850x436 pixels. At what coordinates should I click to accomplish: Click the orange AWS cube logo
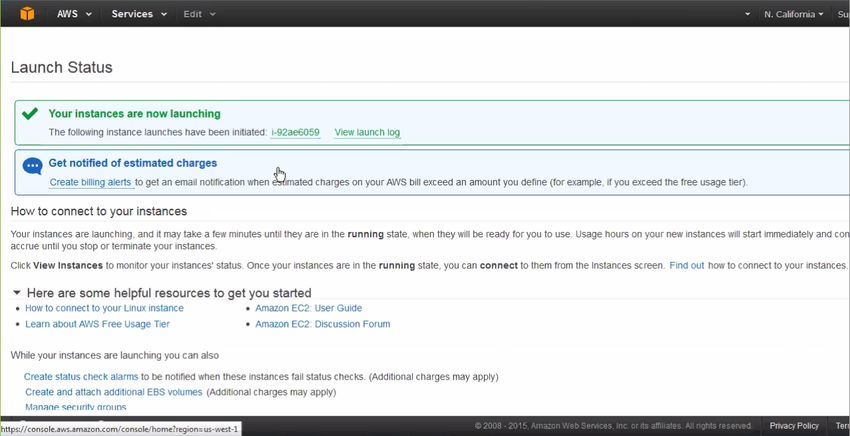[27, 14]
